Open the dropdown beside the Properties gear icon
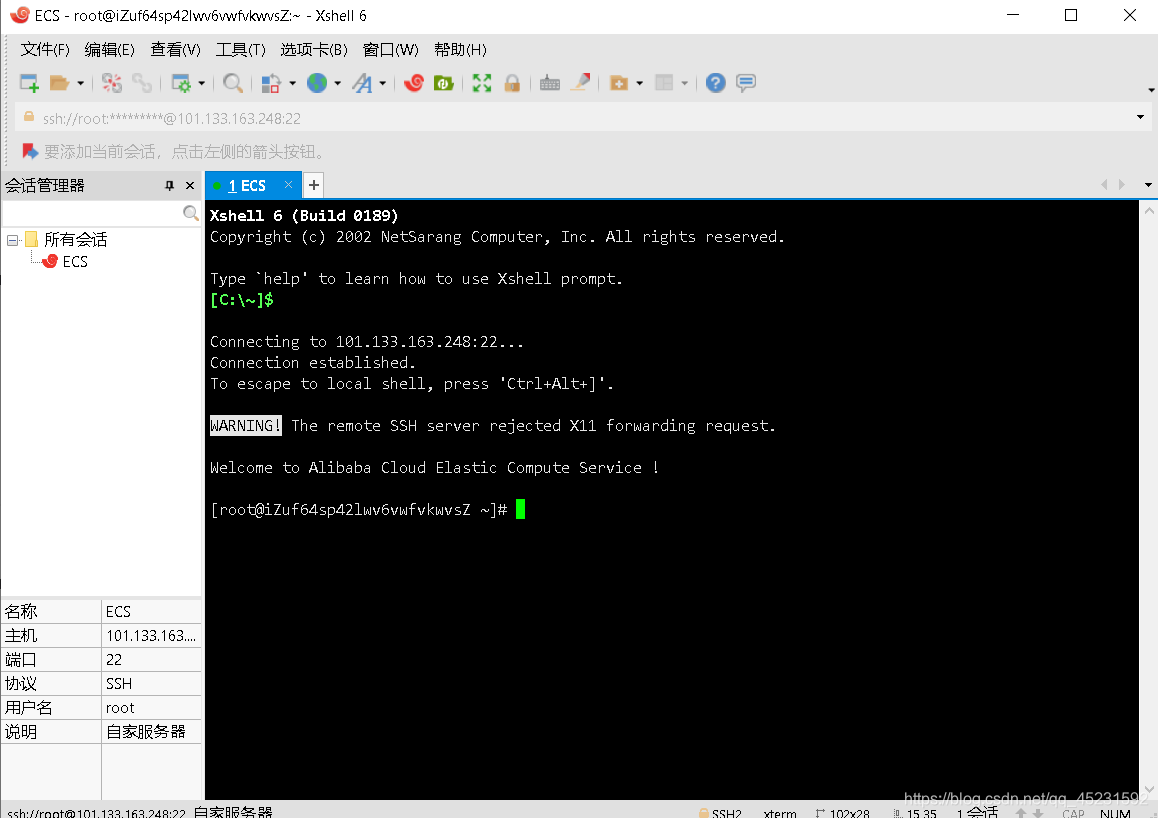1158x818 pixels. point(201,83)
